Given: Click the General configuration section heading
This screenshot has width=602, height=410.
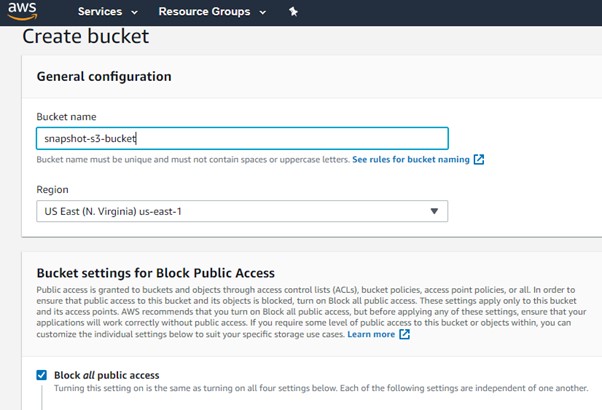Looking at the screenshot, I should click(103, 77).
